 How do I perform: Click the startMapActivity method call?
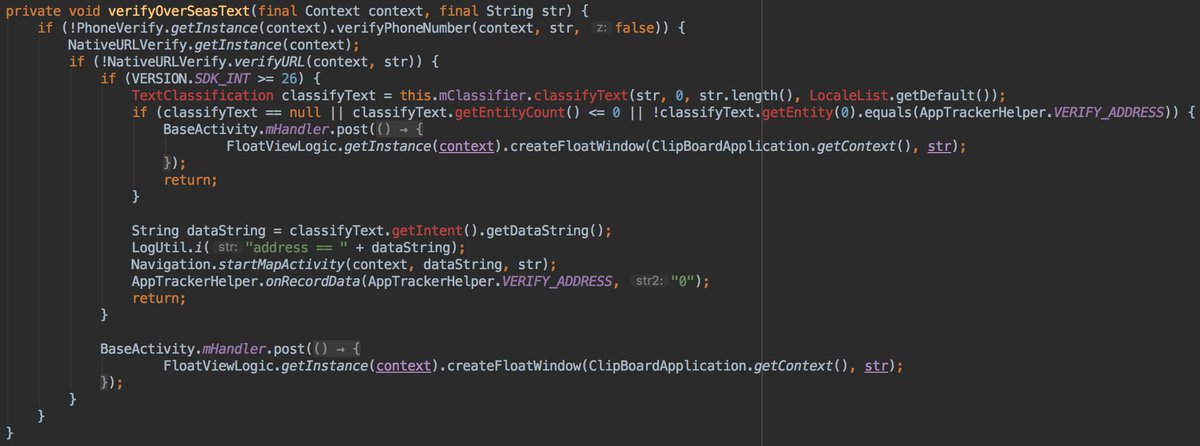pos(280,265)
